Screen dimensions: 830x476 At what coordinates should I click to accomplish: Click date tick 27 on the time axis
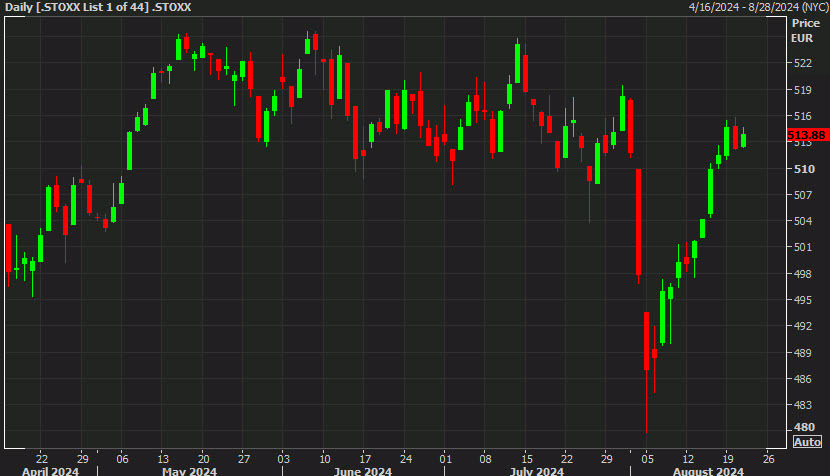tap(243, 459)
